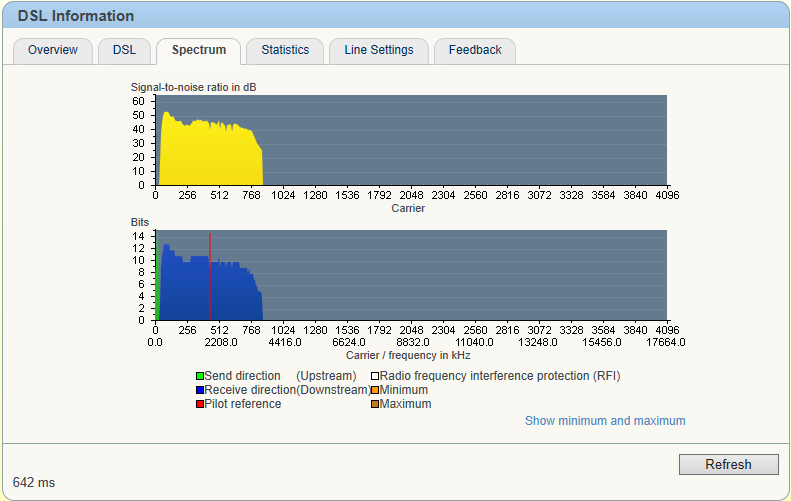Image resolution: width=791 pixels, height=501 pixels.
Task: Open the Feedback tab
Action: (475, 50)
